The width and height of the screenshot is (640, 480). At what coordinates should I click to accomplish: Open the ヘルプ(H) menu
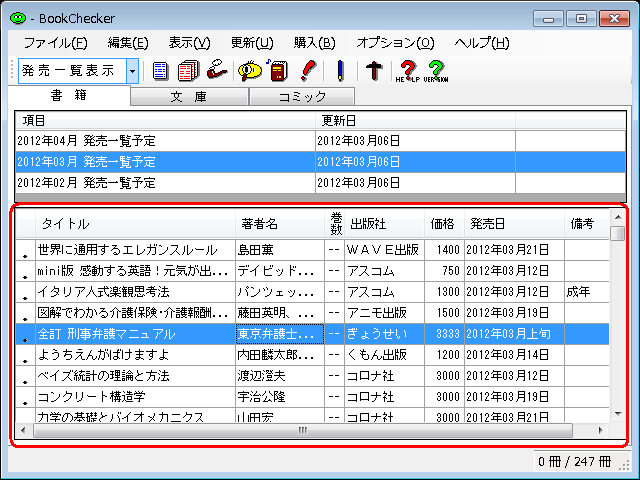pyautogui.click(x=482, y=43)
